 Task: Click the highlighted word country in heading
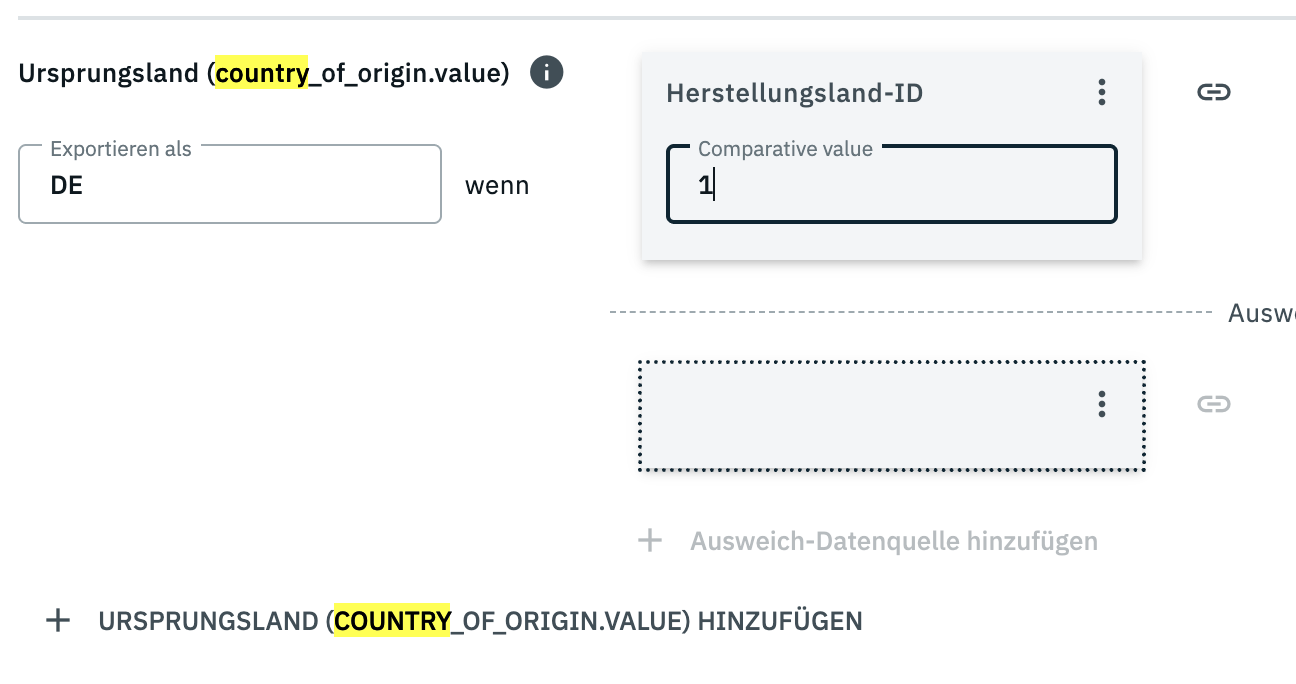[x=262, y=74]
